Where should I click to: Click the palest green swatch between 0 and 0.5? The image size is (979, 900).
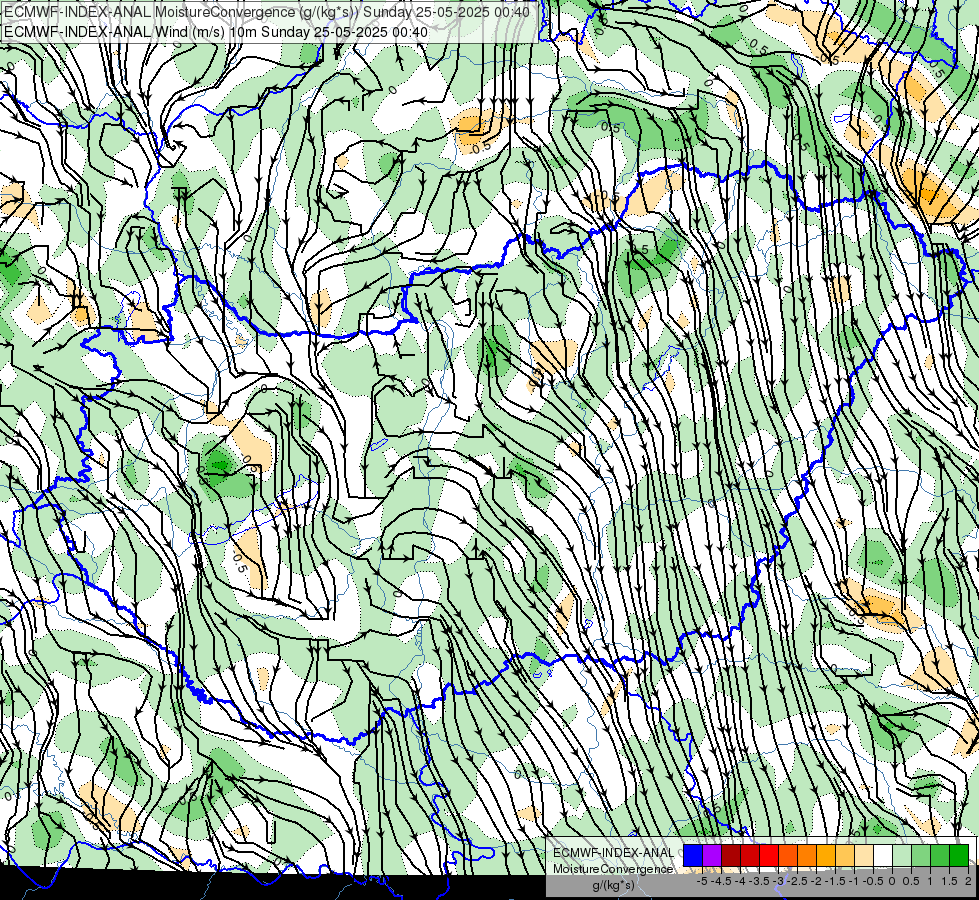(x=902, y=855)
